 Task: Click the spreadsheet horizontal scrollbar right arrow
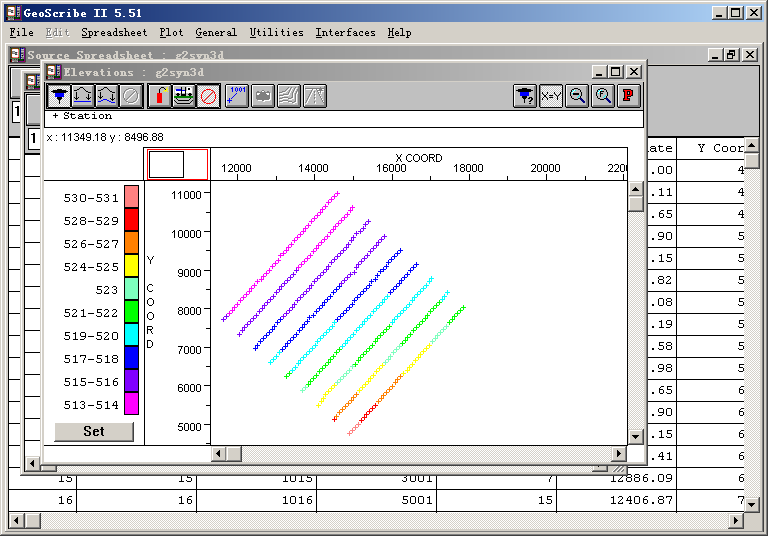point(736,520)
